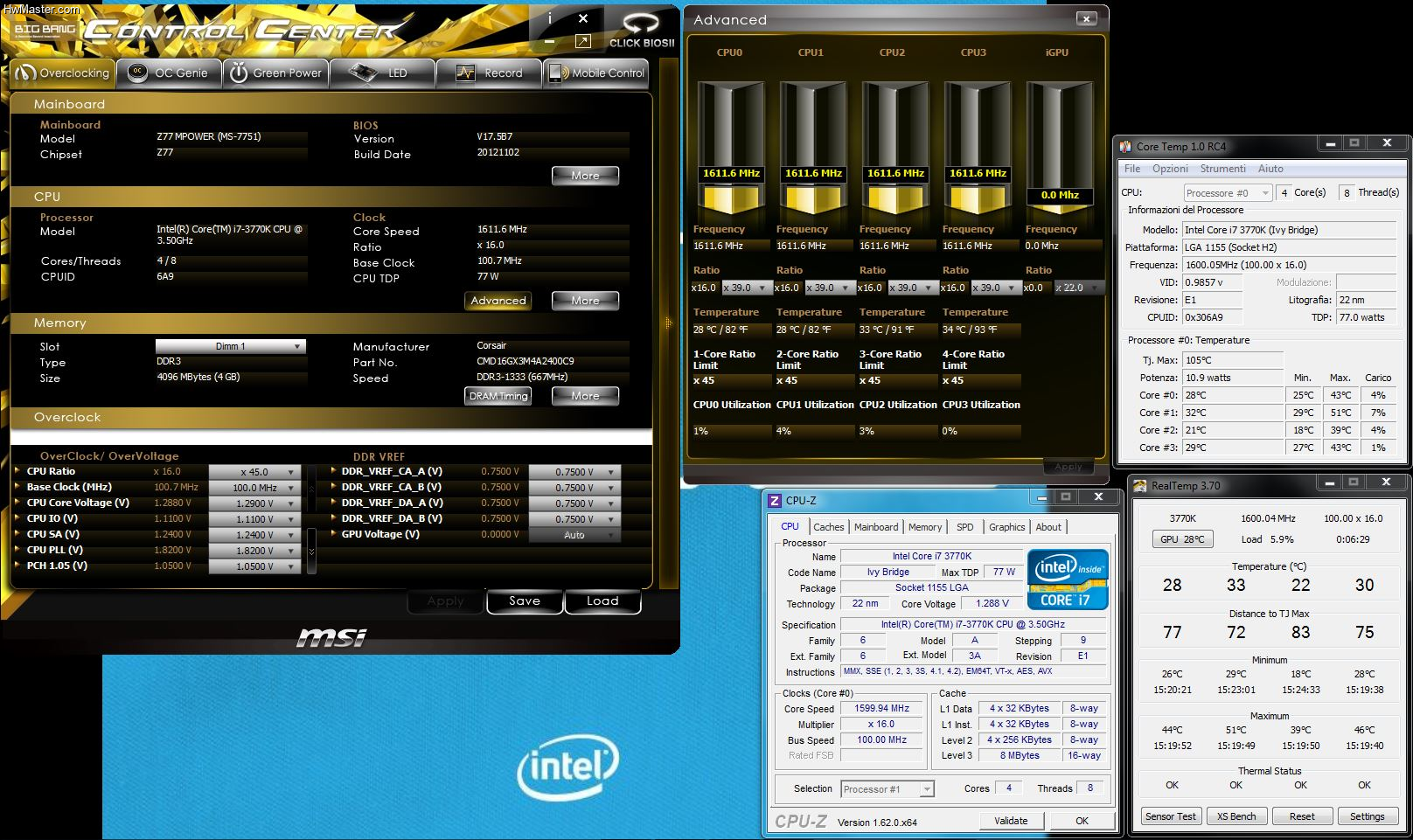Open the CPU0 ratio x 39.0 dropdown
Screen dimensions: 1413x840
pyautogui.click(x=746, y=288)
